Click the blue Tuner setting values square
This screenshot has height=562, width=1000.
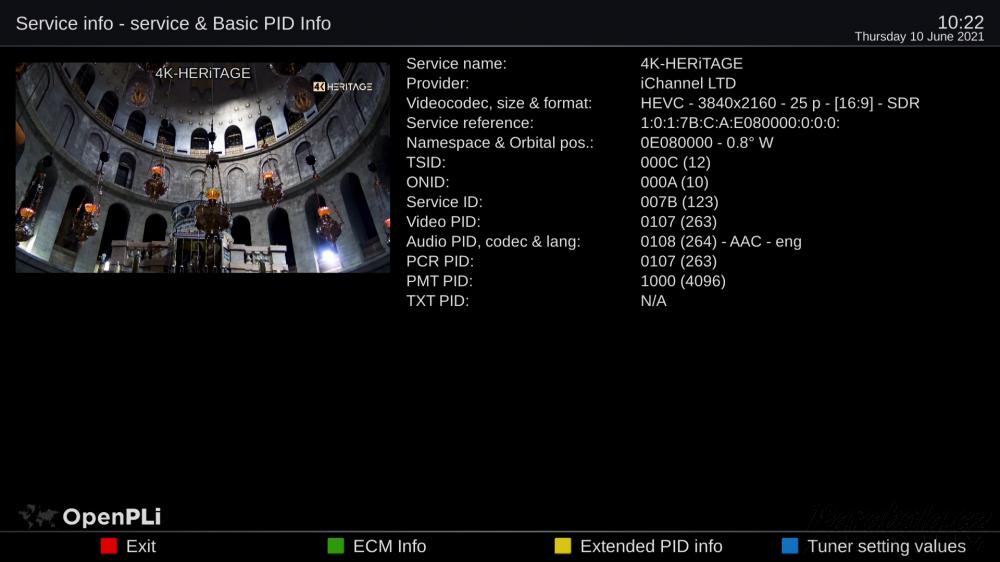(790, 546)
